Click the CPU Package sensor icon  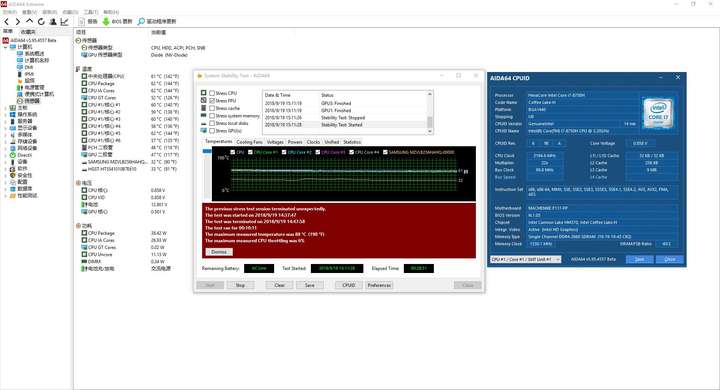(84, 84)
